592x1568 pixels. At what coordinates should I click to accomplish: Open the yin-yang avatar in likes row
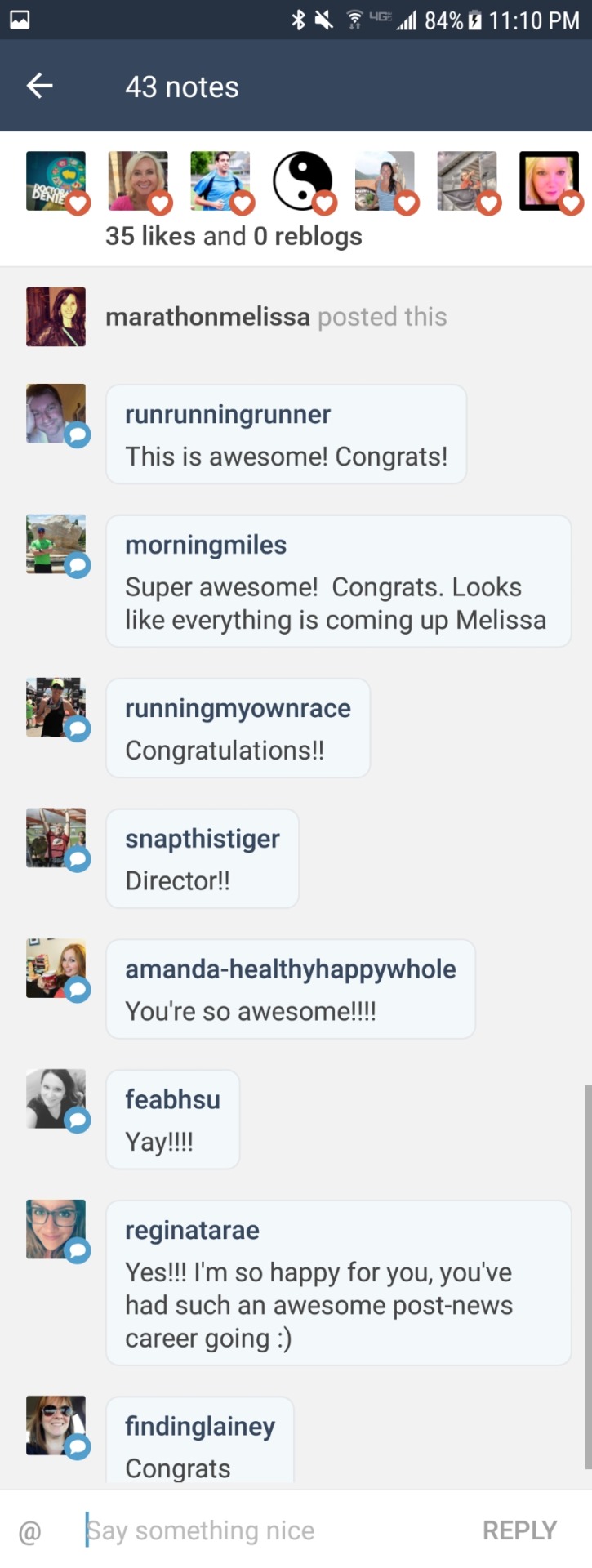click(302, 180)
